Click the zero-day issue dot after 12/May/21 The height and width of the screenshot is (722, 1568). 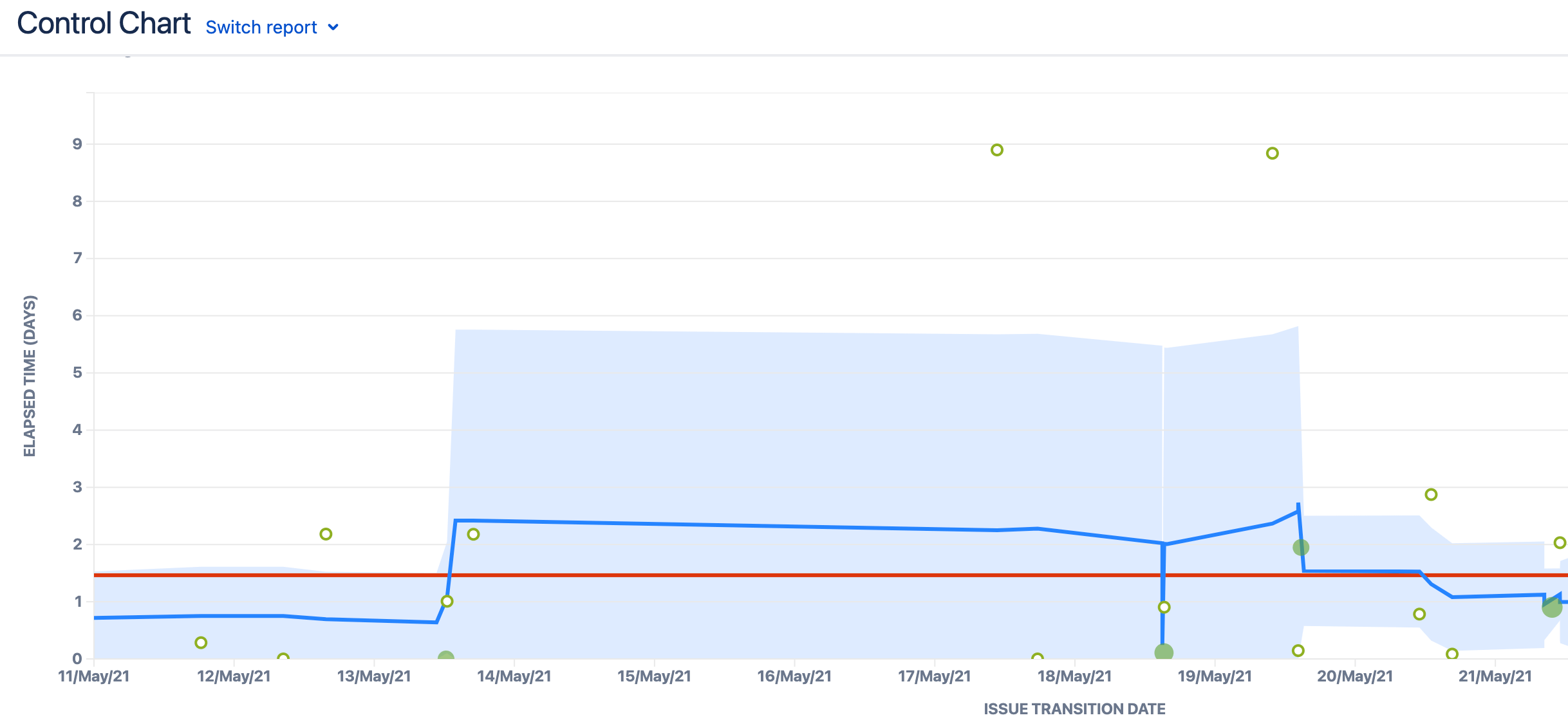tap(283, 658)
